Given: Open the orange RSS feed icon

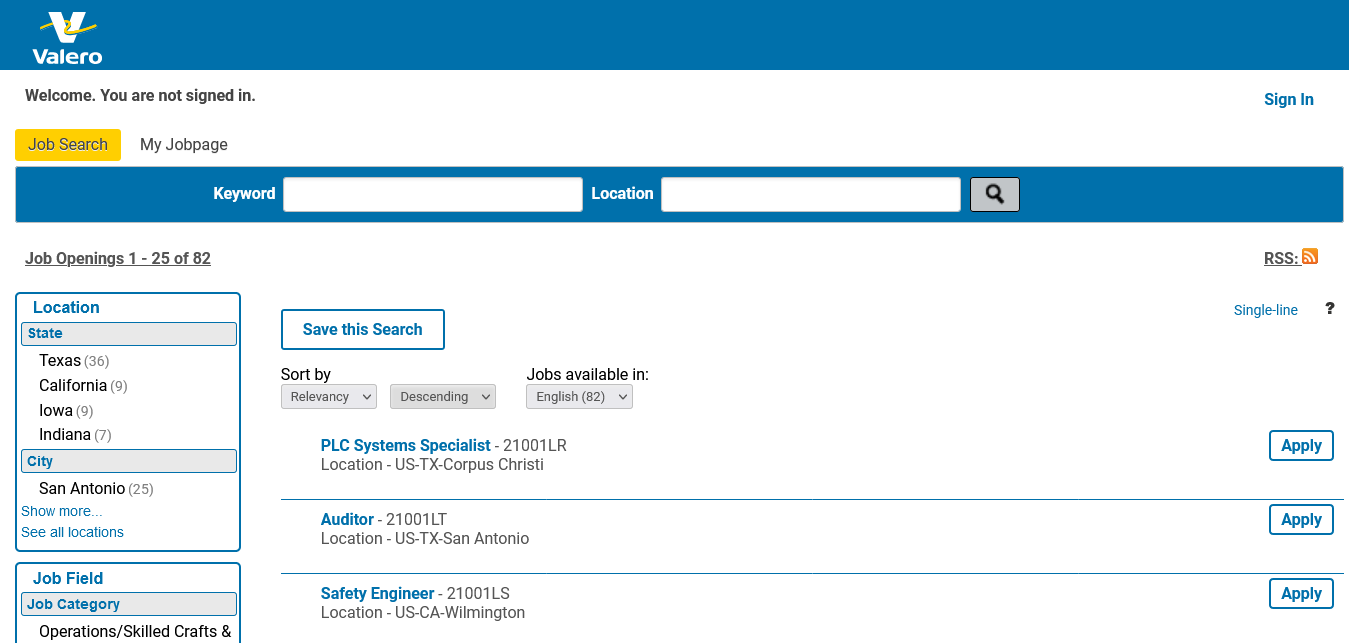Looking at the screenshot, I should point(1310,257).
